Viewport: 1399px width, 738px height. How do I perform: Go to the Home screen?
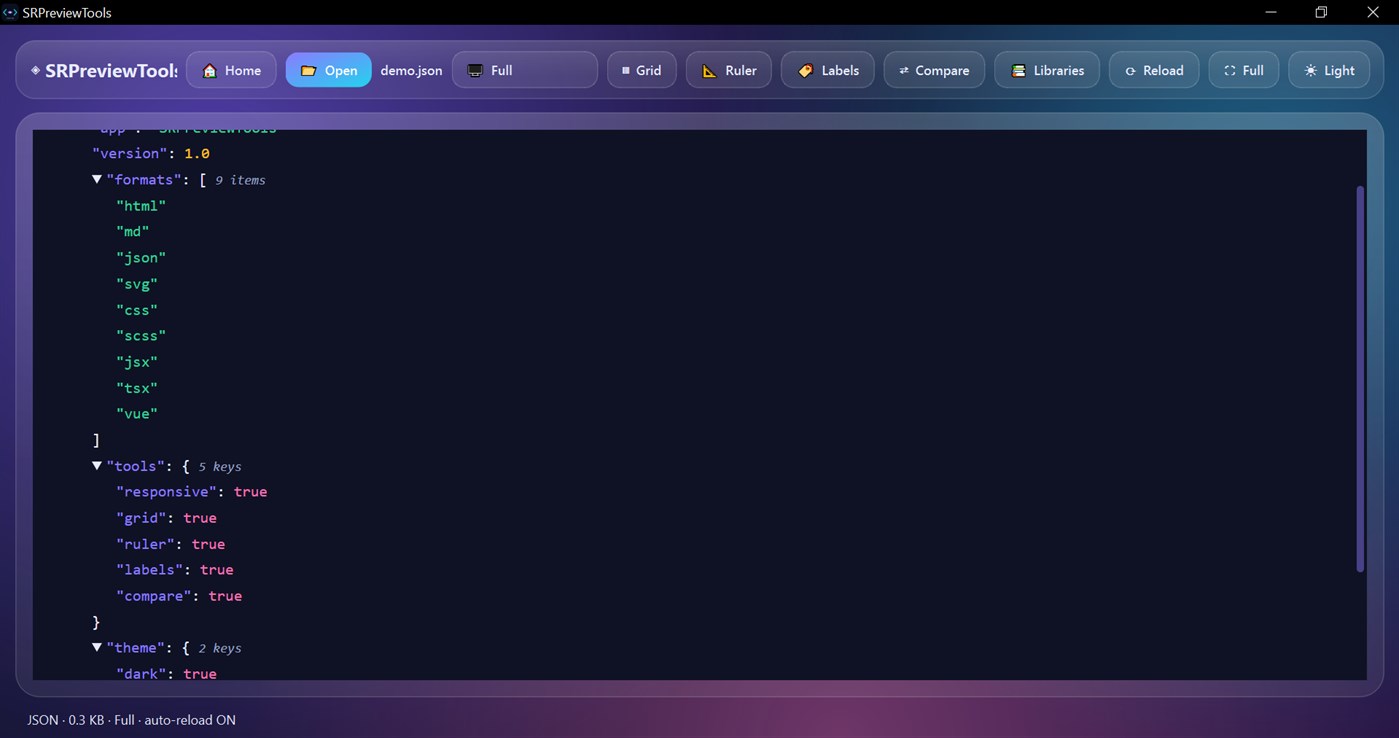coord(231,70)
